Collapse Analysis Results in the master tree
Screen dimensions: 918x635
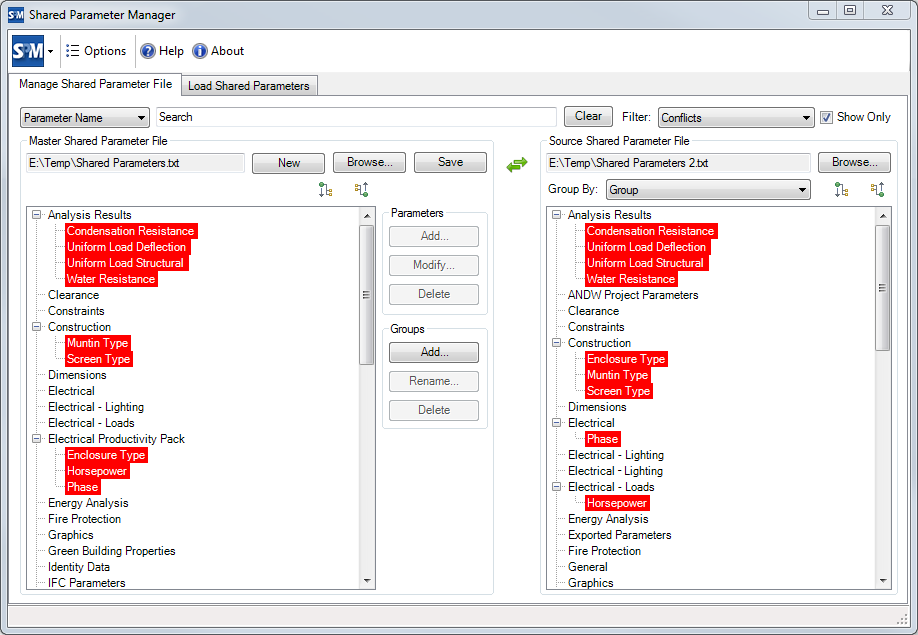click(37, 215)
